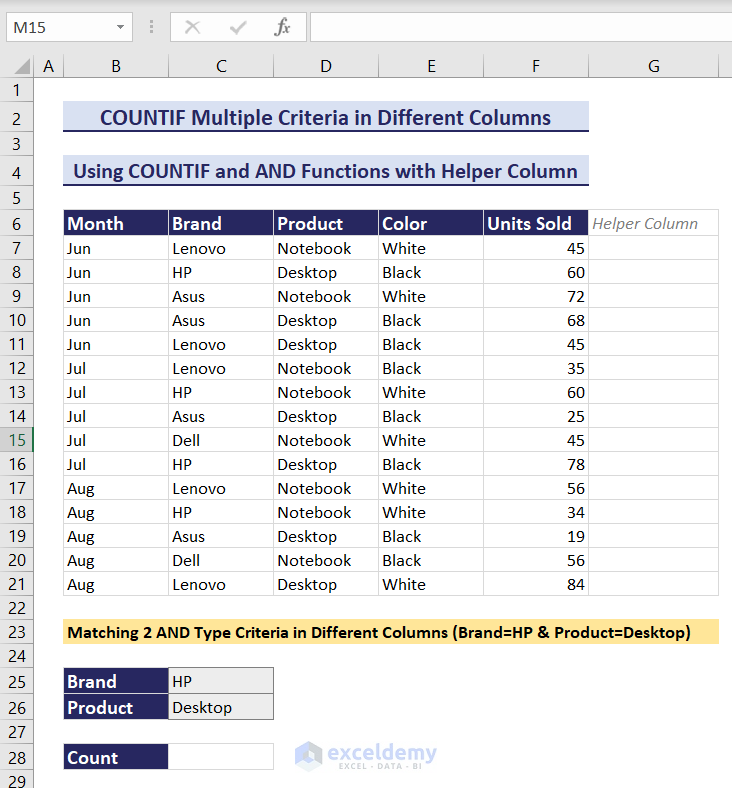Click the Units Sold value 78

tap(536, 464)
